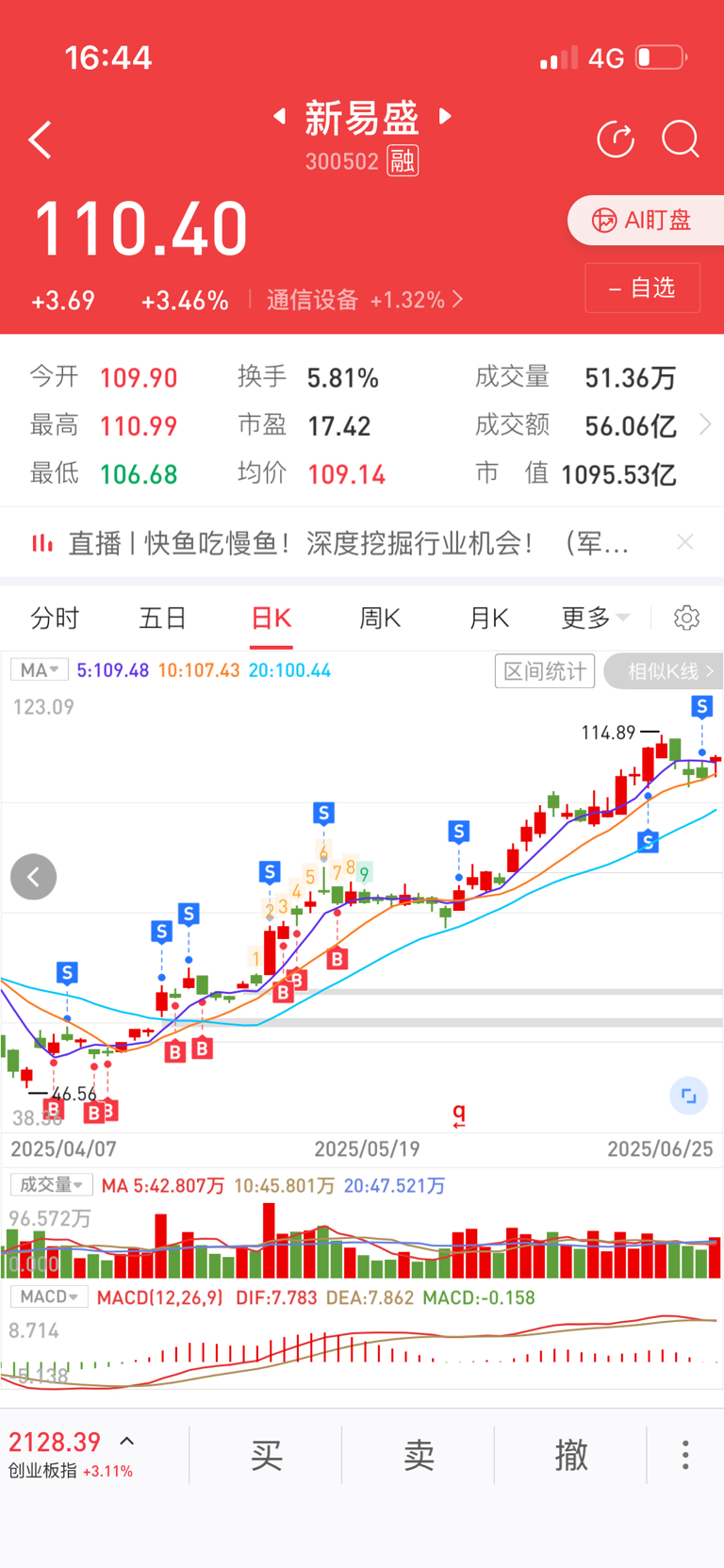Viewport: 724px width, 1568px height.
Task: Tap the price 110.40
Action: click(x=141, y=229)
